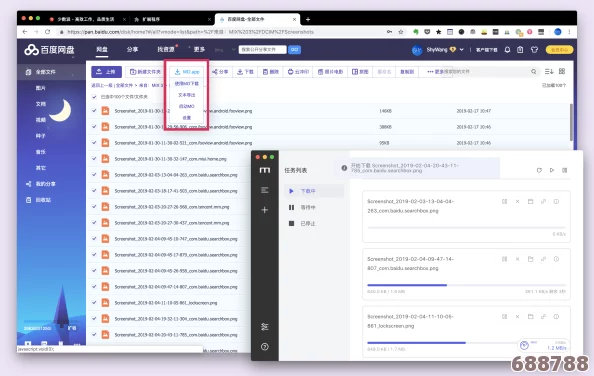This screenshot has height=376, width=594.
Task: Open info for the 13-04-04-263 task
Action: click(x=556, y=201)
